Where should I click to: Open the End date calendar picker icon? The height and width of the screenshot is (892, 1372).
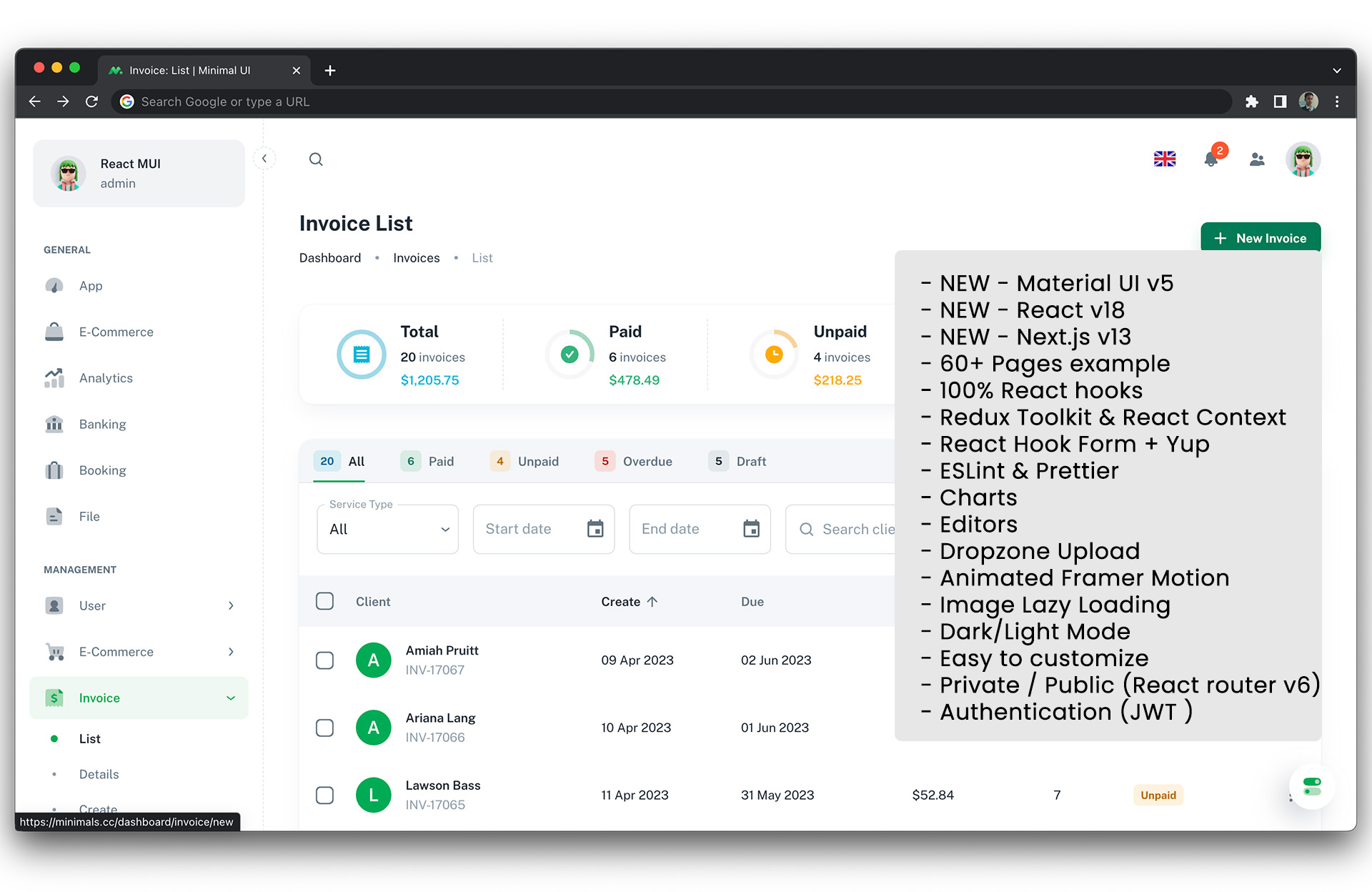pyautogui.click(x=751, y=529)
